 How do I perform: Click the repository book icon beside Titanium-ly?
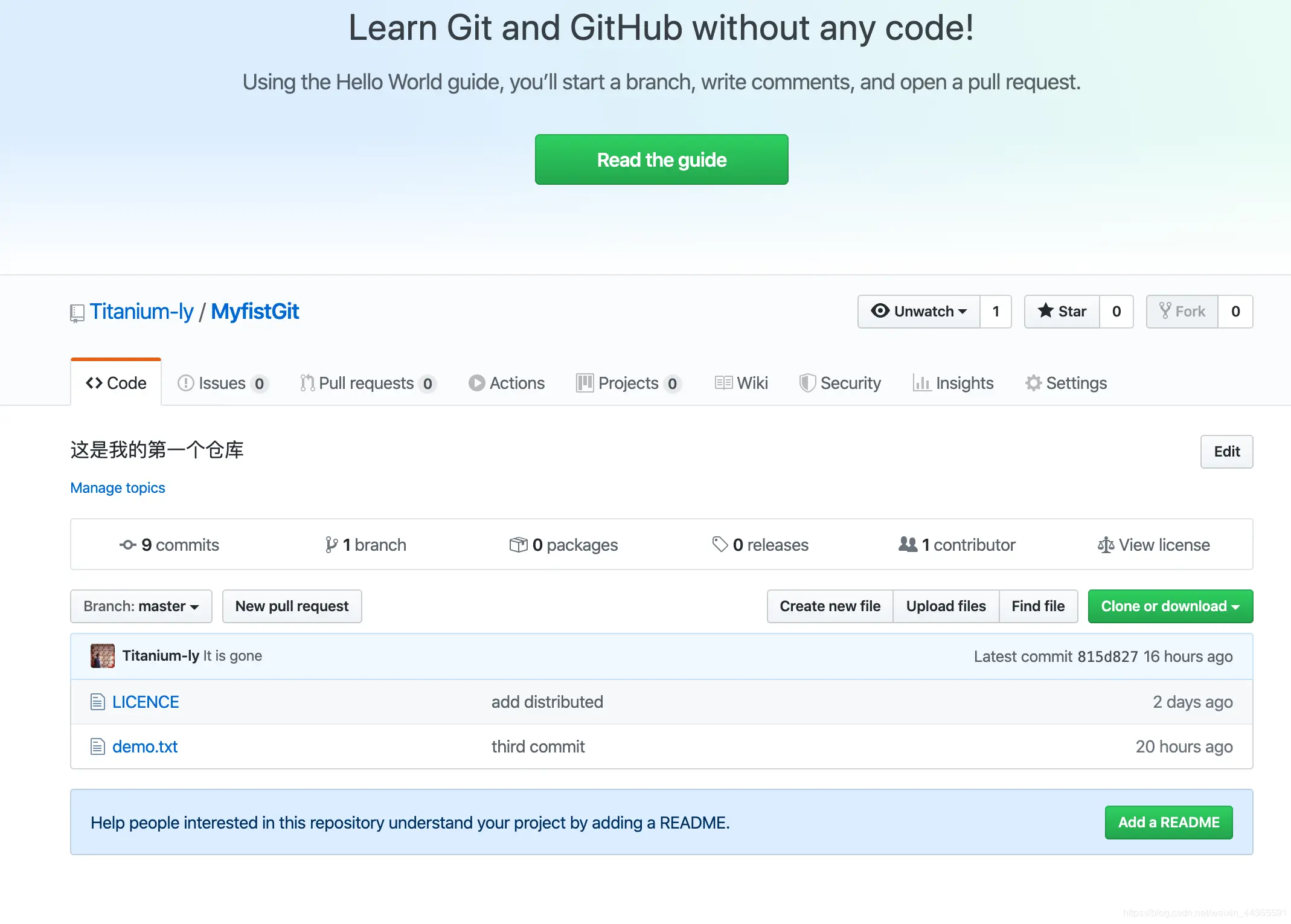tap(77, 313)
